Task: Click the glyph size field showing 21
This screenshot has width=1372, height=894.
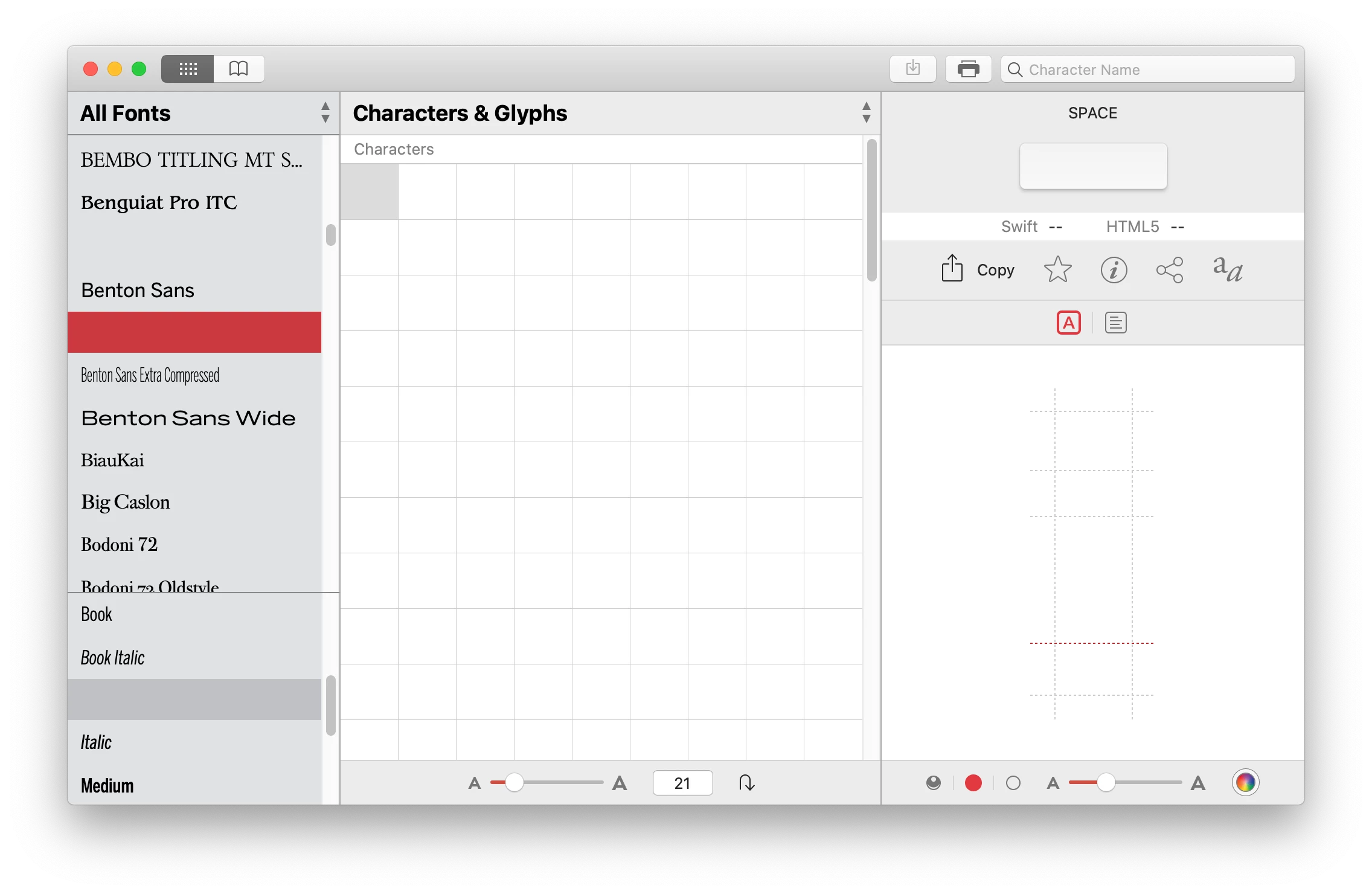Action: [682, 783]
